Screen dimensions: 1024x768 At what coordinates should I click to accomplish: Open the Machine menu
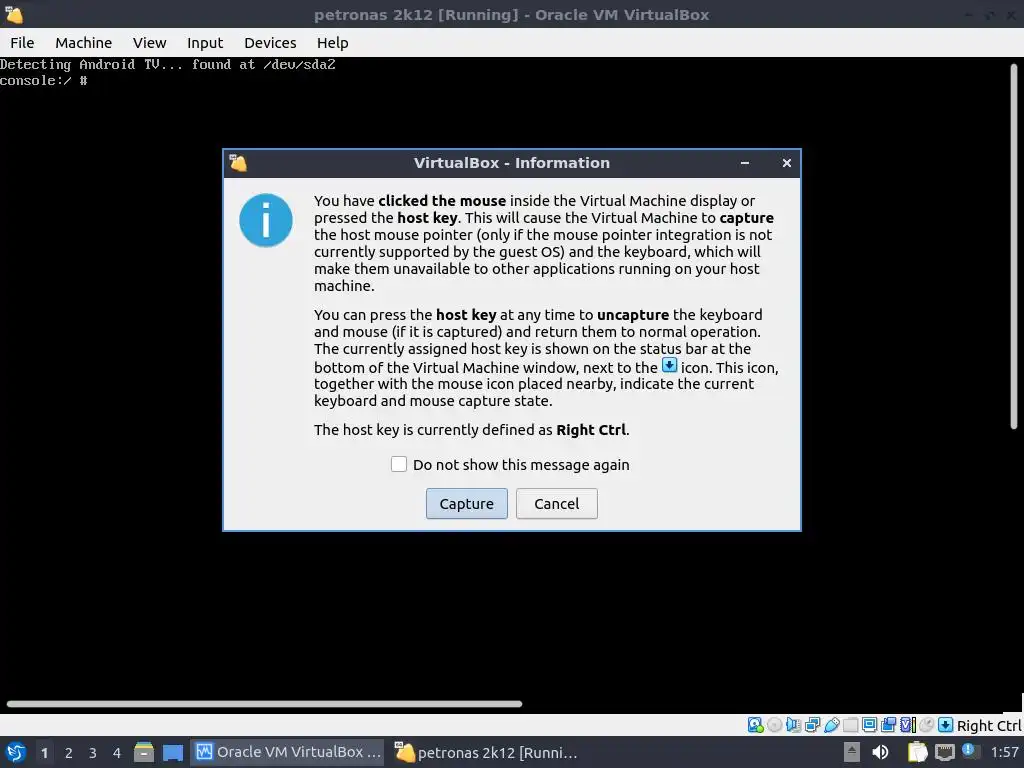pyautogui.click(x=84, y=42)
